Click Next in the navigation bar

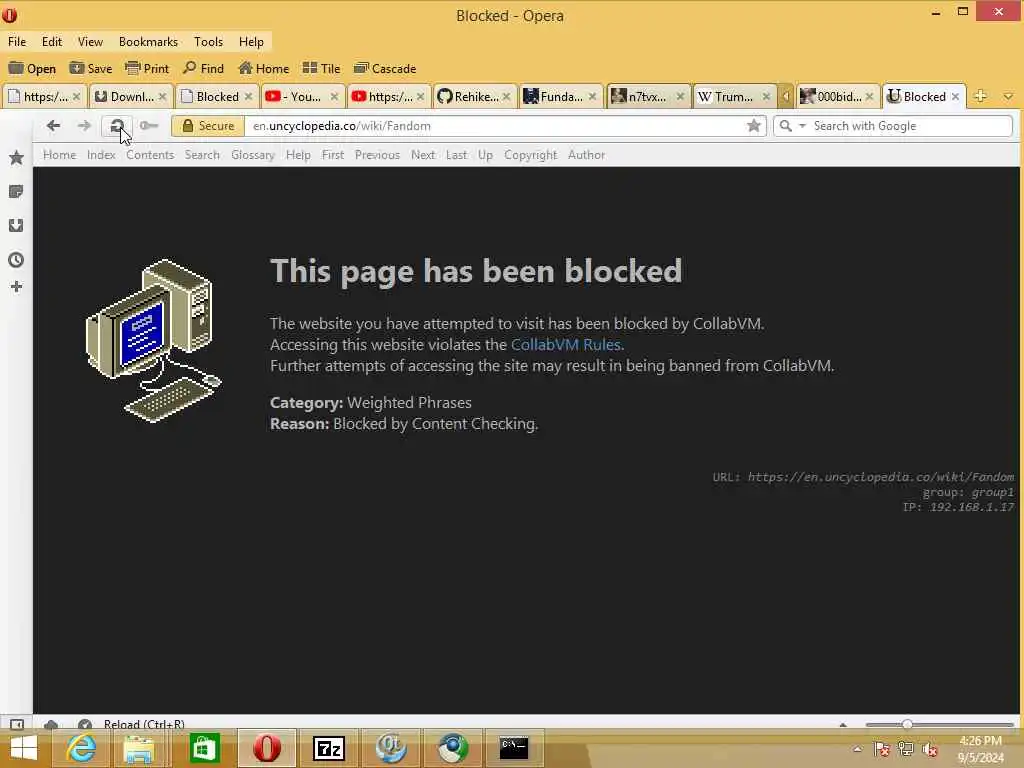coord(423,155)
